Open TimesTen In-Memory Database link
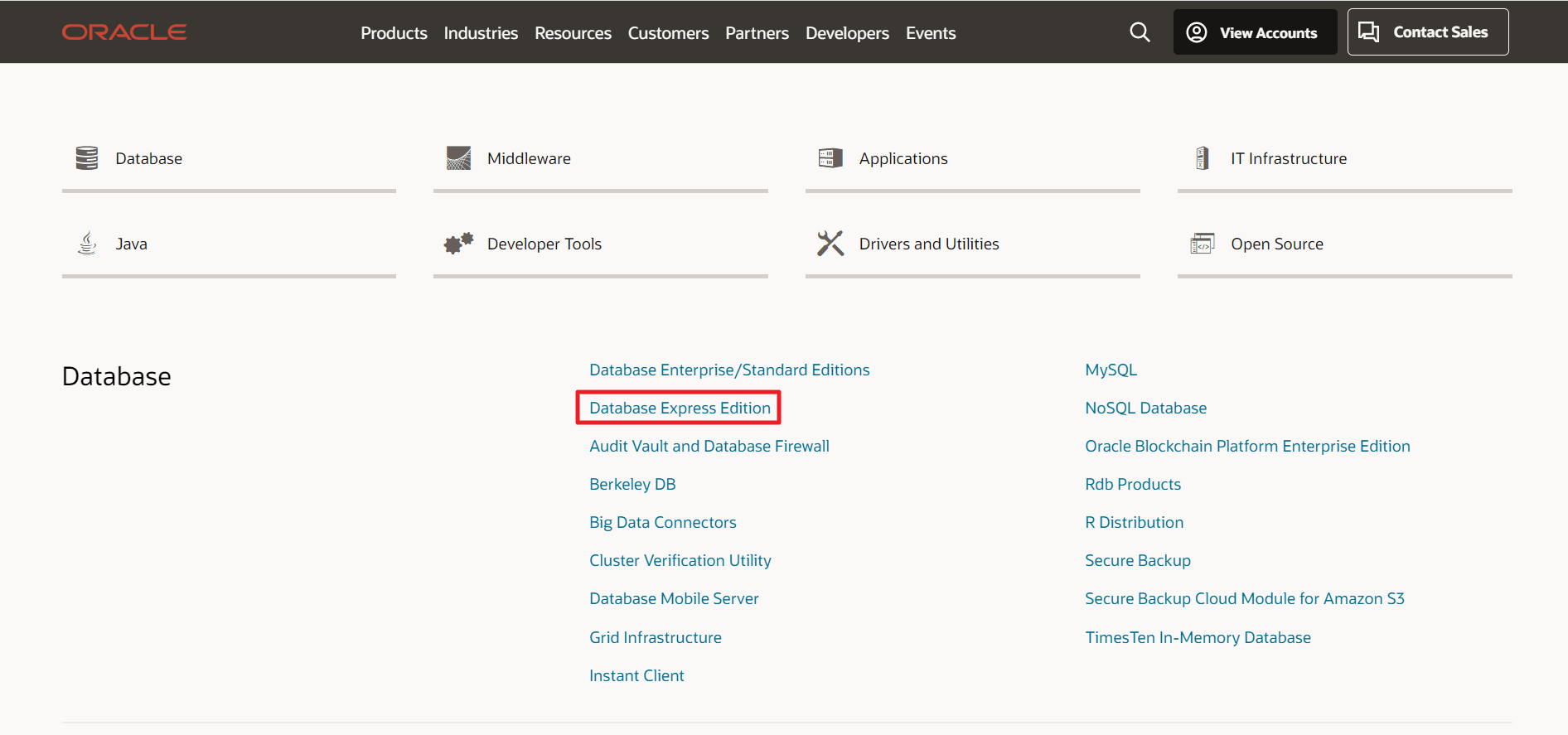 click(1198, 637)
